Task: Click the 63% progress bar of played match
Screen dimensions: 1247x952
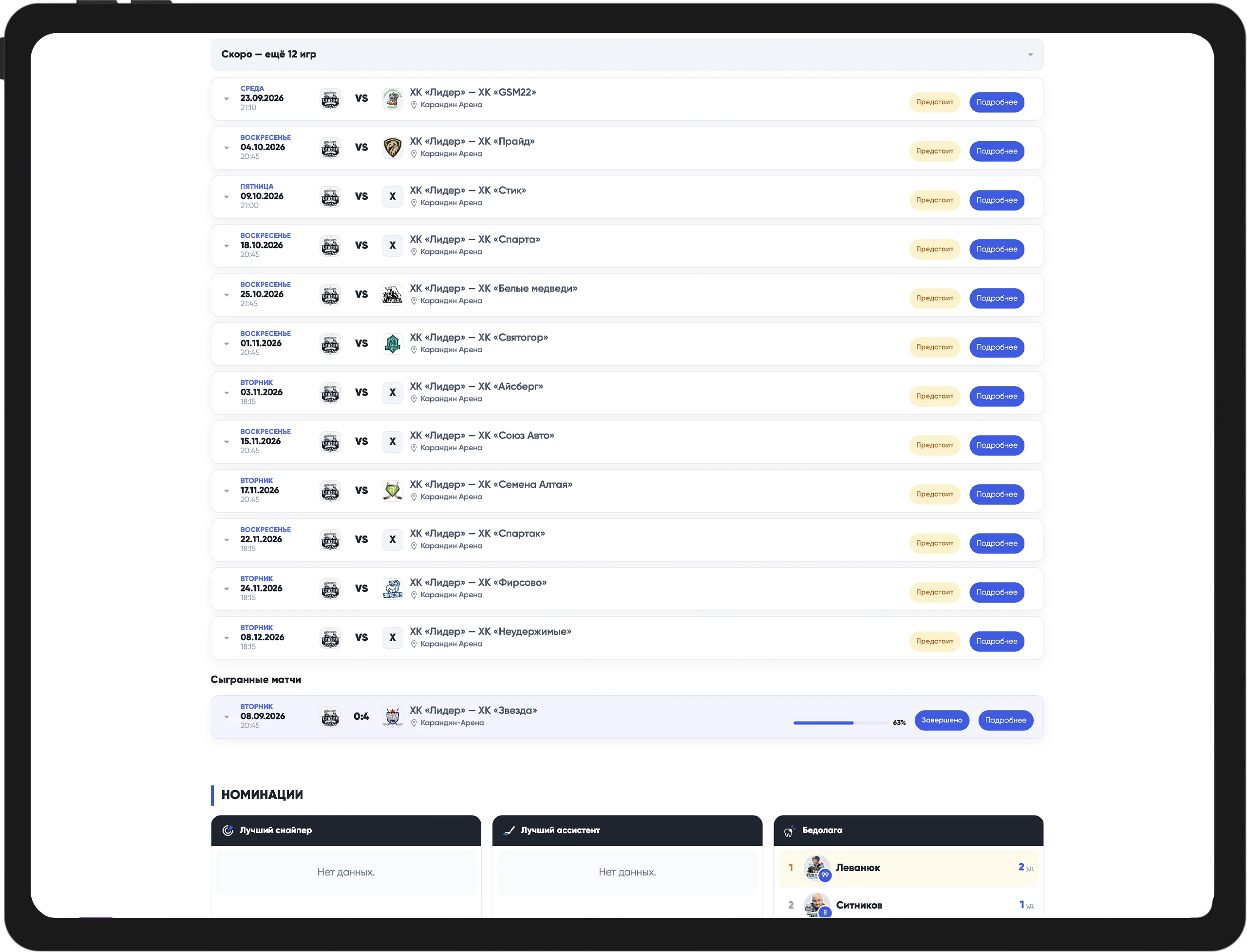Action: tap(841, 723)
